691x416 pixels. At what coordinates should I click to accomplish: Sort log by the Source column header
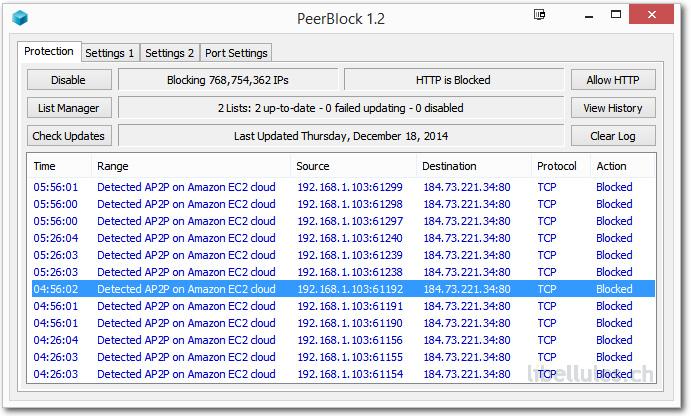(x=353, y=166)
